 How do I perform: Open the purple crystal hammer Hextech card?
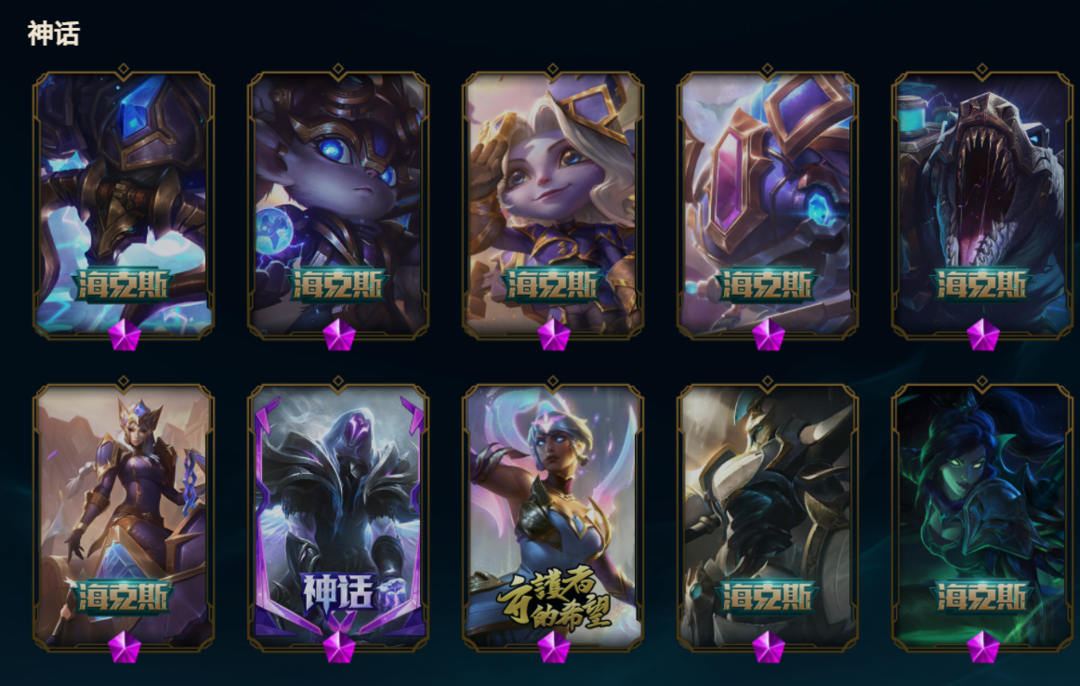768,205
